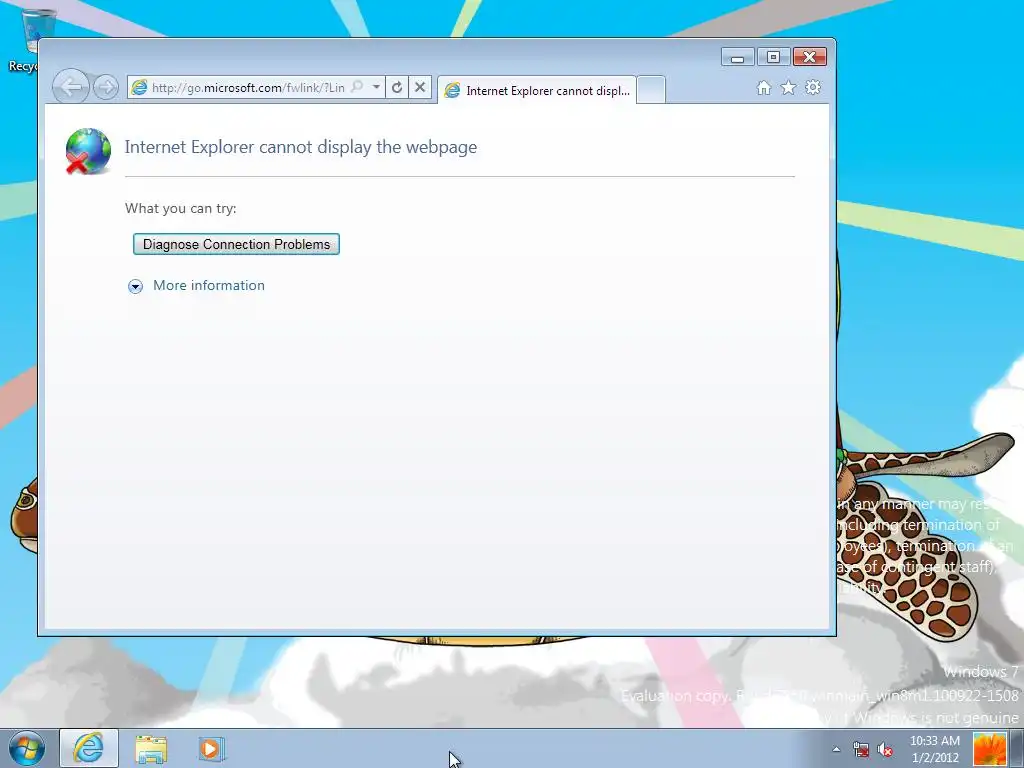This screenshot has height=768, width=1024.
Task: Launch Windows Media Player from taskbar
Action: (x=210, y=749)
